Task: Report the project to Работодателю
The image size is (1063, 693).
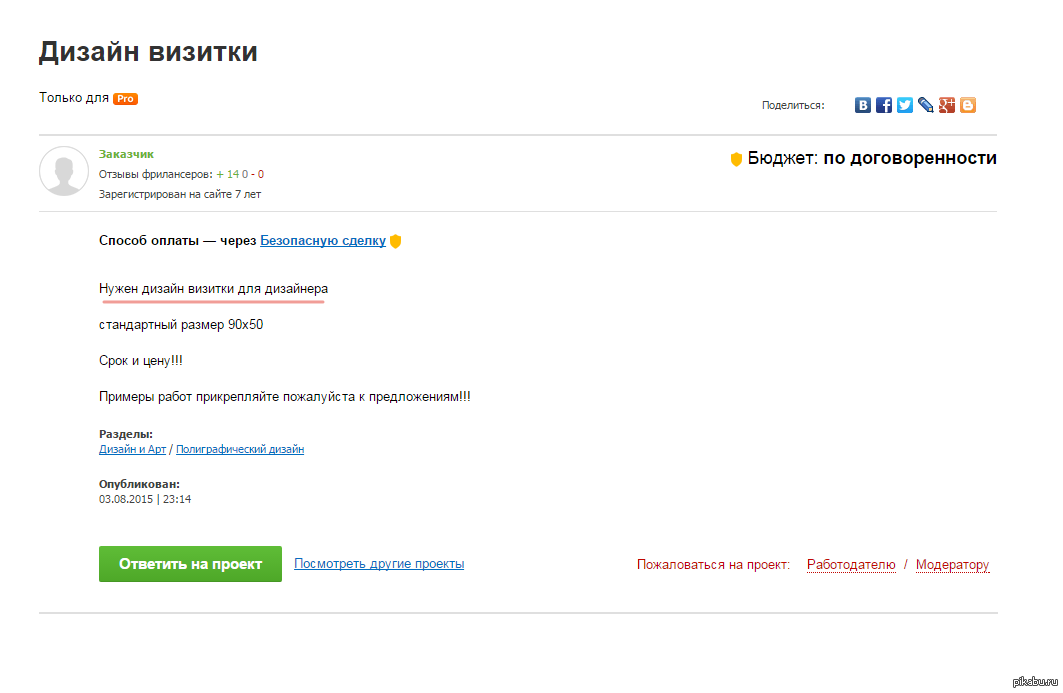Action: click(x=851, y=565)
